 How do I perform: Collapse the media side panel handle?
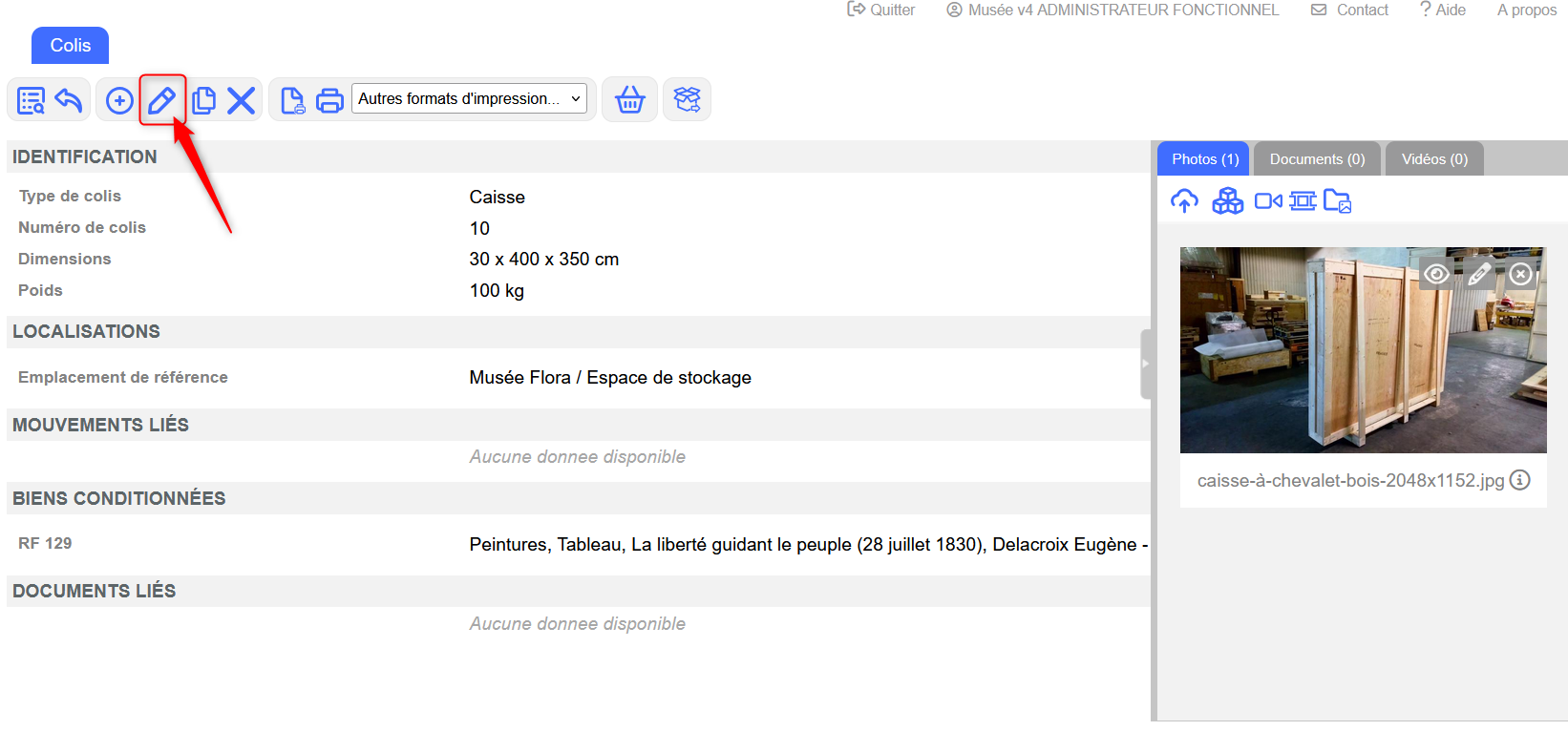tap(1146, 364)
